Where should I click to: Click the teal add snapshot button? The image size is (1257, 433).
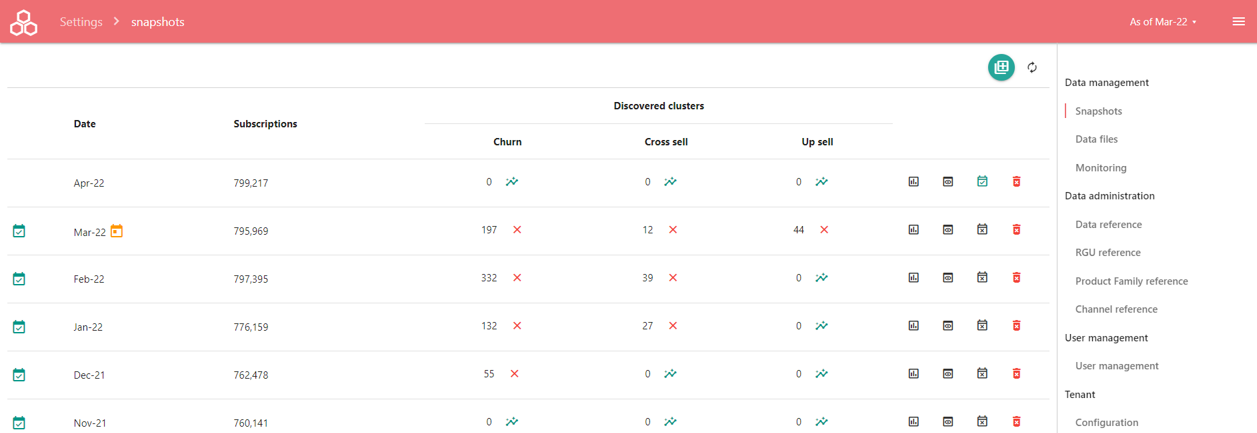tap(1001, 68)
